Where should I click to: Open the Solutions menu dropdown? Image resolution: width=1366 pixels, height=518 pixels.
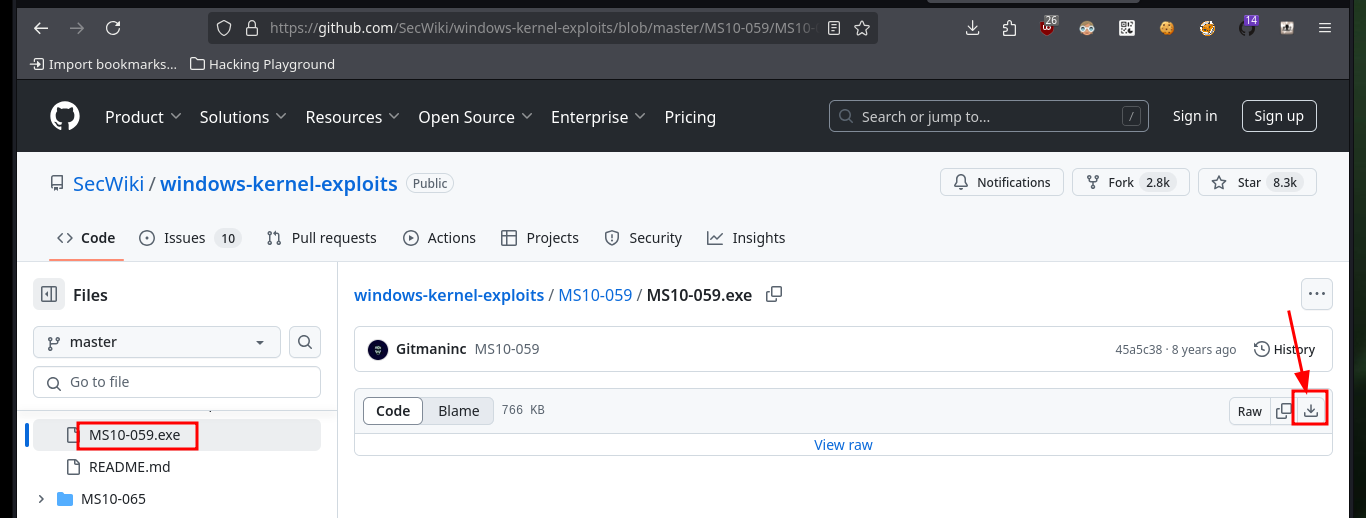(x=243, y=117)
